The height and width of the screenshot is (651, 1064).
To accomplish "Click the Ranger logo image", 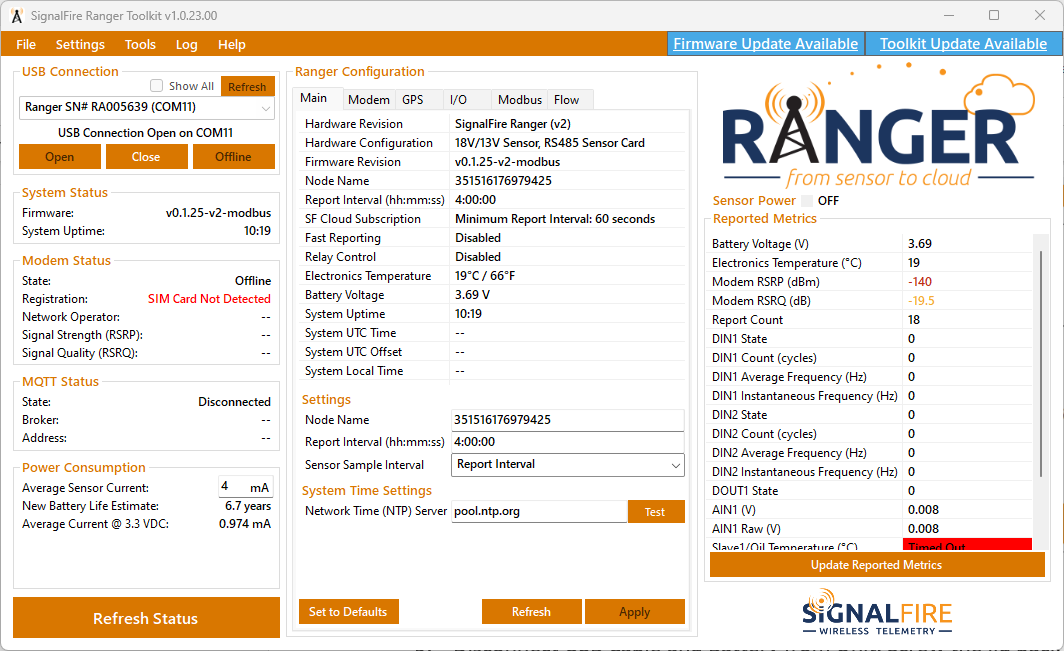I will pyautogui.click(x=879, y=126).
